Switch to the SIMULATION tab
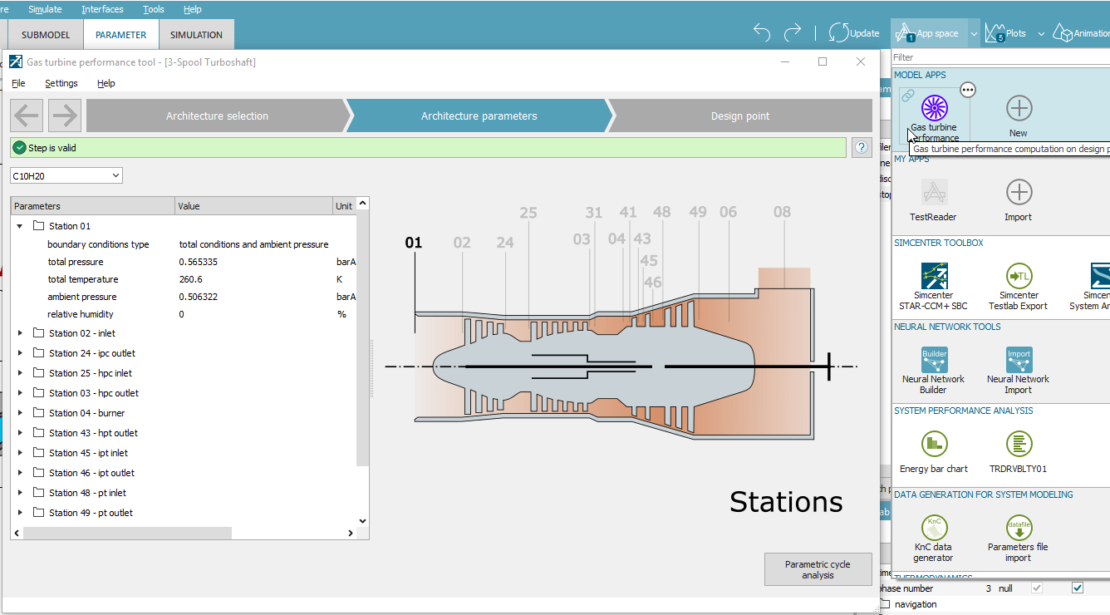 tap(195, 33)
